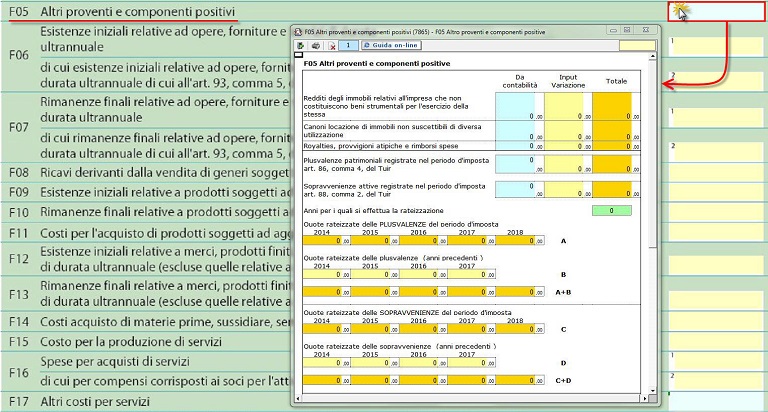Click the 'Da contabilità' column header
Viewport: 768px width, 412px height.
pos(520,81)
